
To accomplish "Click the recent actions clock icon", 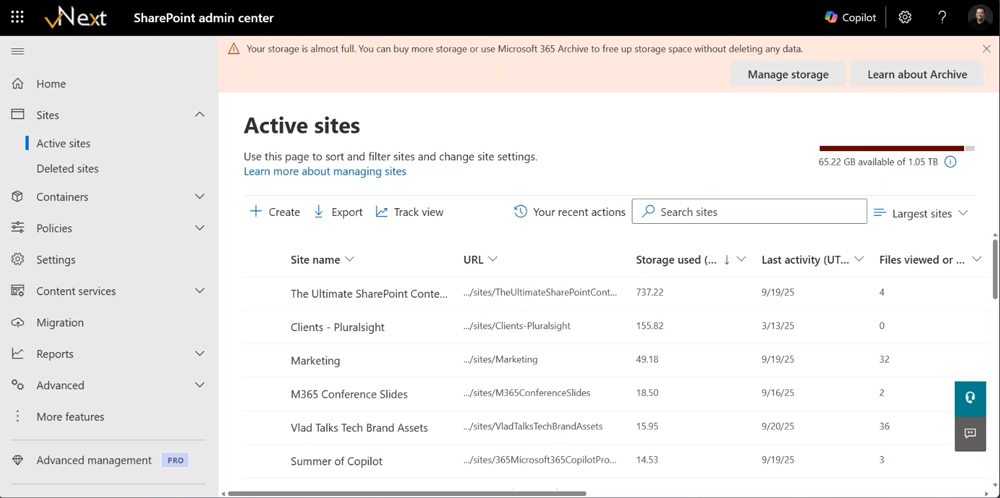I will [x=520, y=212].
